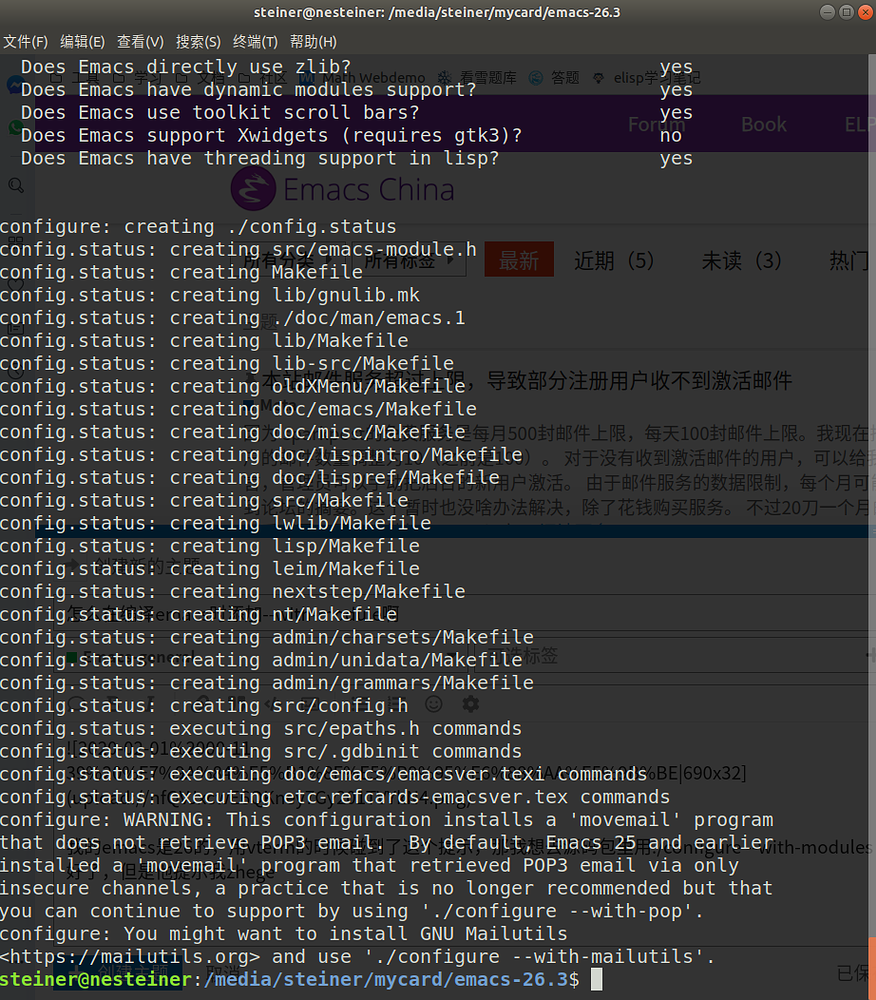Click the 'doc/lispintro/Makefile' text
This screenshot has width=876, height=1000.
[397, 455]
